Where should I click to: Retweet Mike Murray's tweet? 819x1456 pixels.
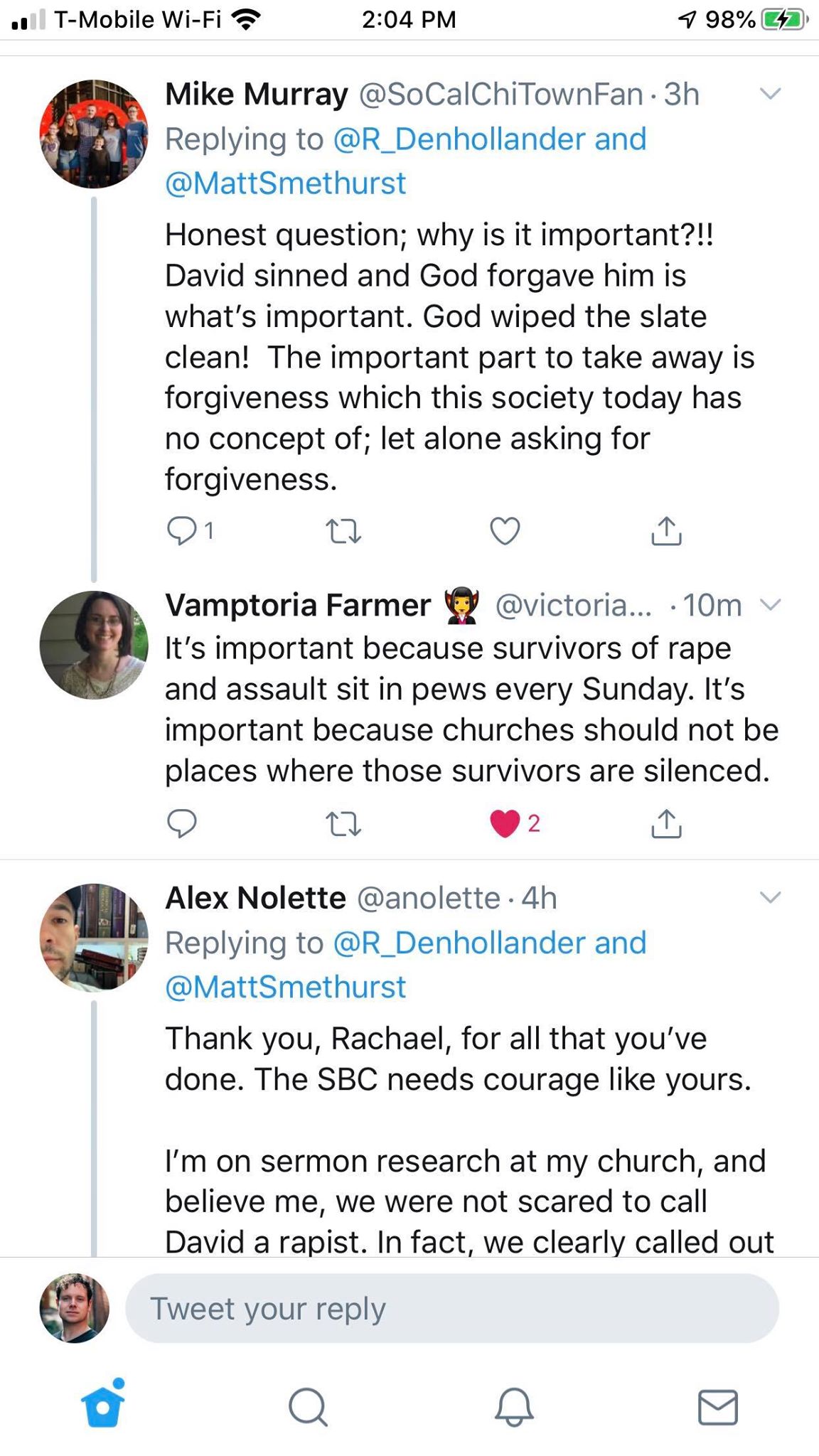click(343, 531)
